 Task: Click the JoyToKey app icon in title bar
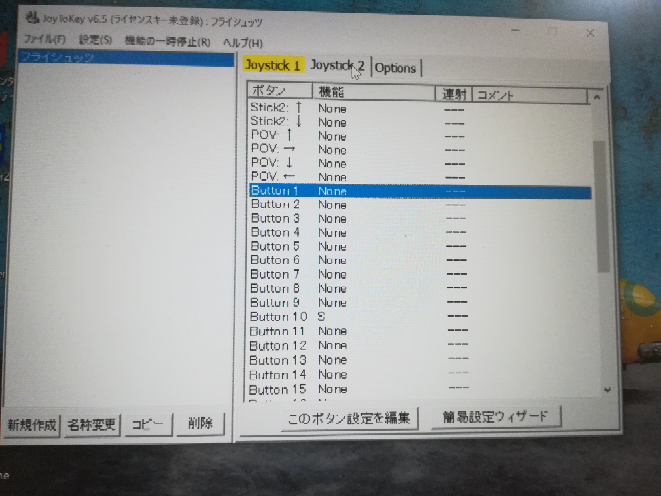[32, 18]
